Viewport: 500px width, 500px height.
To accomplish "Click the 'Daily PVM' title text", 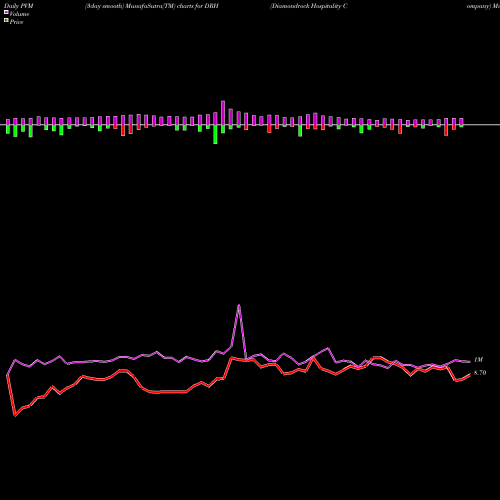I will point(19,6).
